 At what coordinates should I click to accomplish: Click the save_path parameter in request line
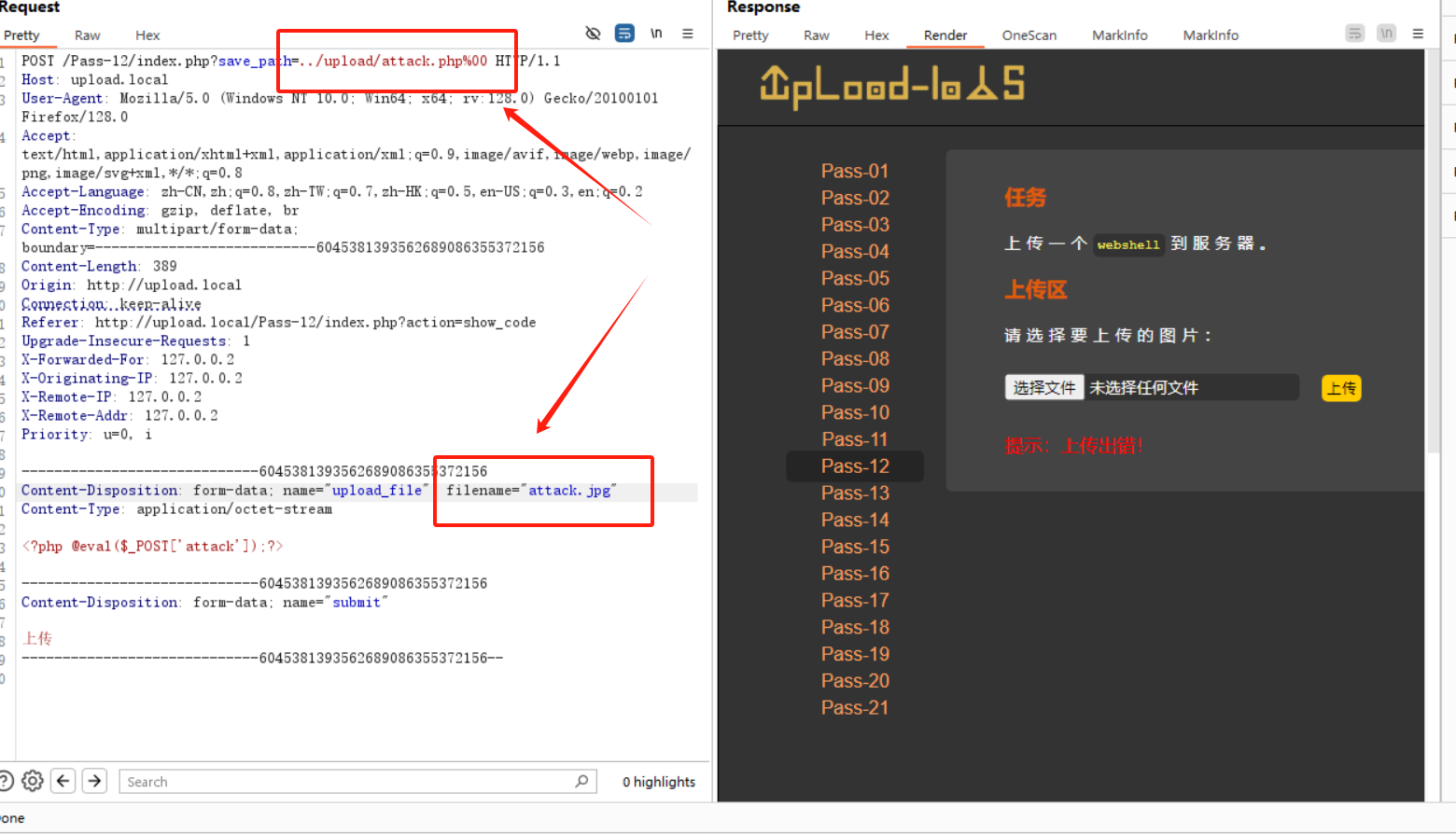(254, 61)
